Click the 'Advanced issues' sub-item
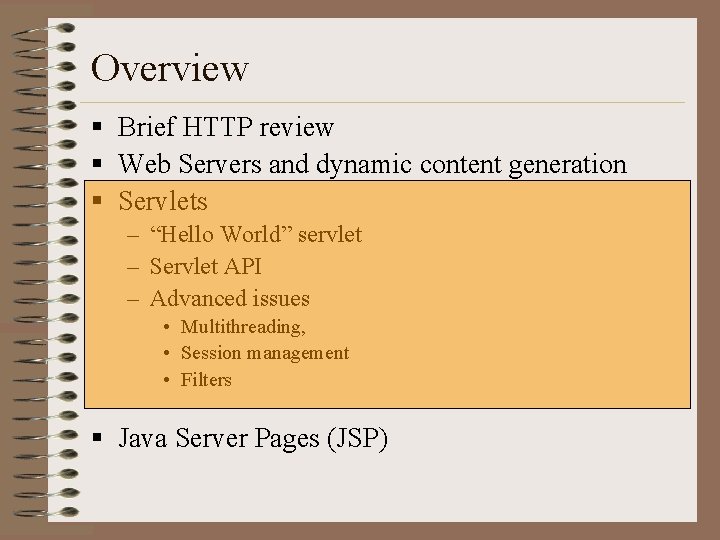Image resolution: width=720 pixels, height=540 pixels. [230, 298]
